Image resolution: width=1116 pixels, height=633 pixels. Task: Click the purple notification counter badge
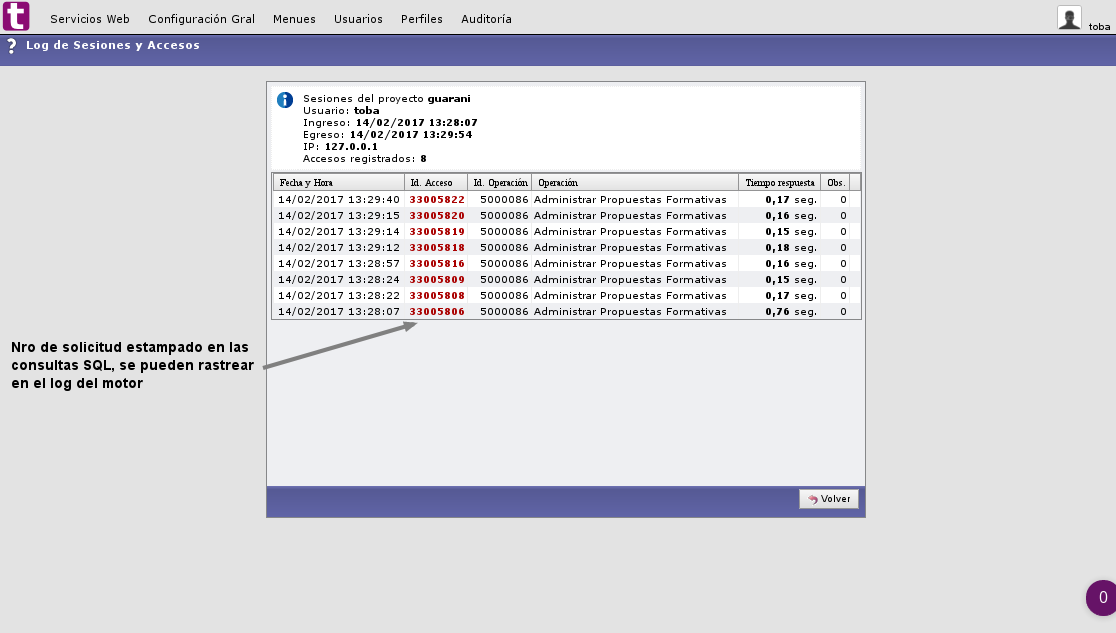point(1101,598)
